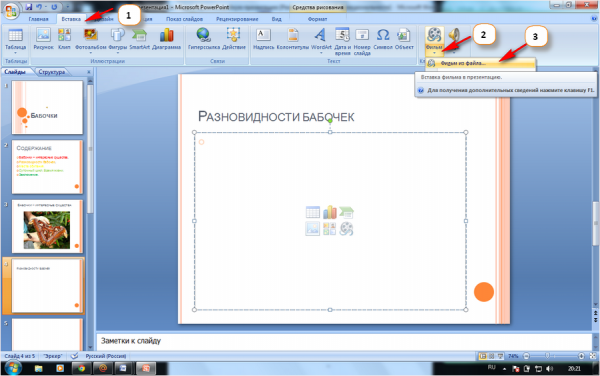Image resolution: width=600 pixels, height=376 pixels.
Task: Click the placeholder's insert table icon
Action: coord(313,212)
